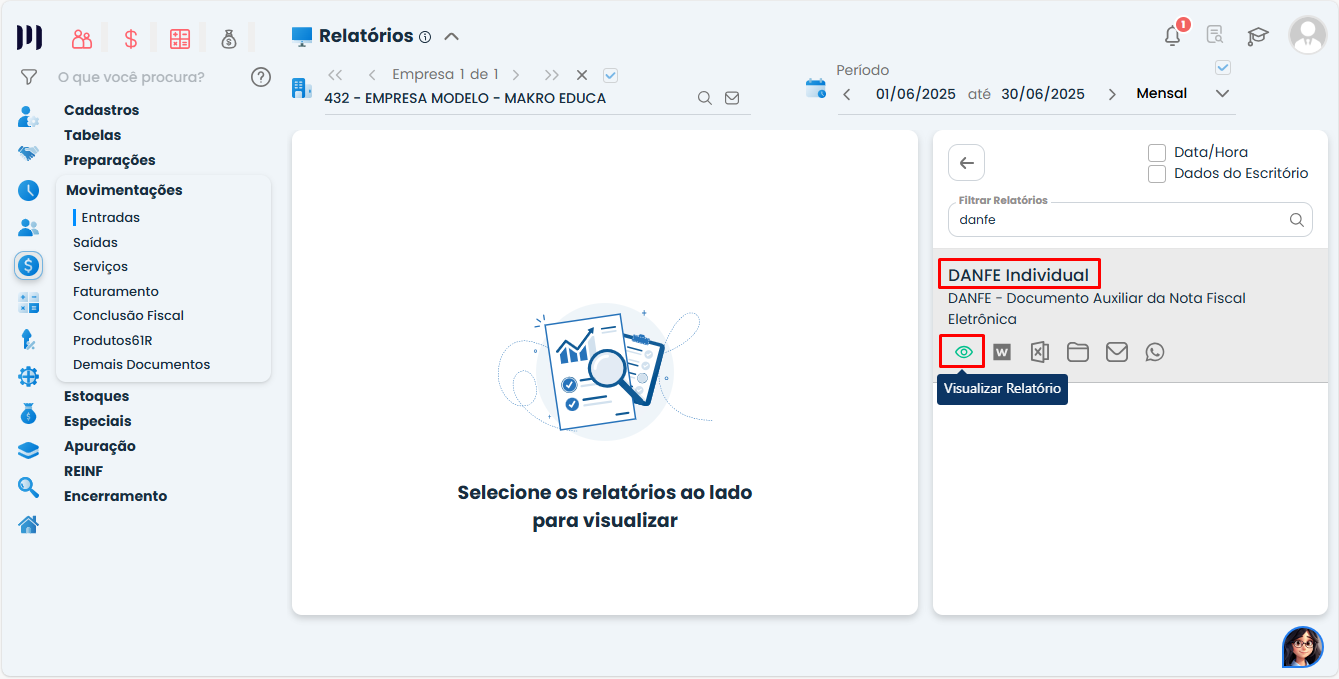Image resolution: width=1339 pixels, height=679 pixels.
Task: Select the DANFE Individual report title
Action: [x=1018, y=275]
